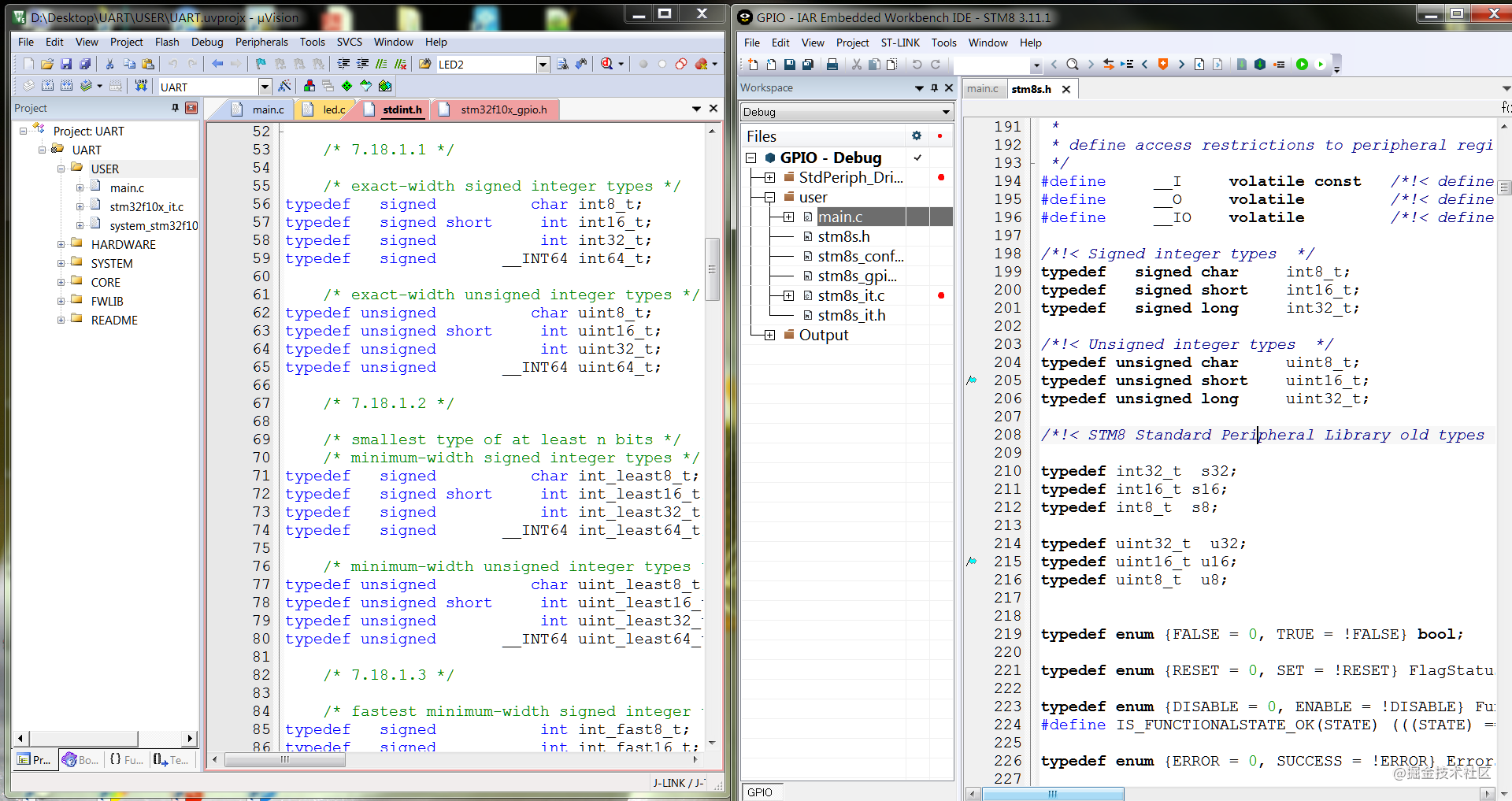Open SVCS menu in µVision

[x=350, y=43]
